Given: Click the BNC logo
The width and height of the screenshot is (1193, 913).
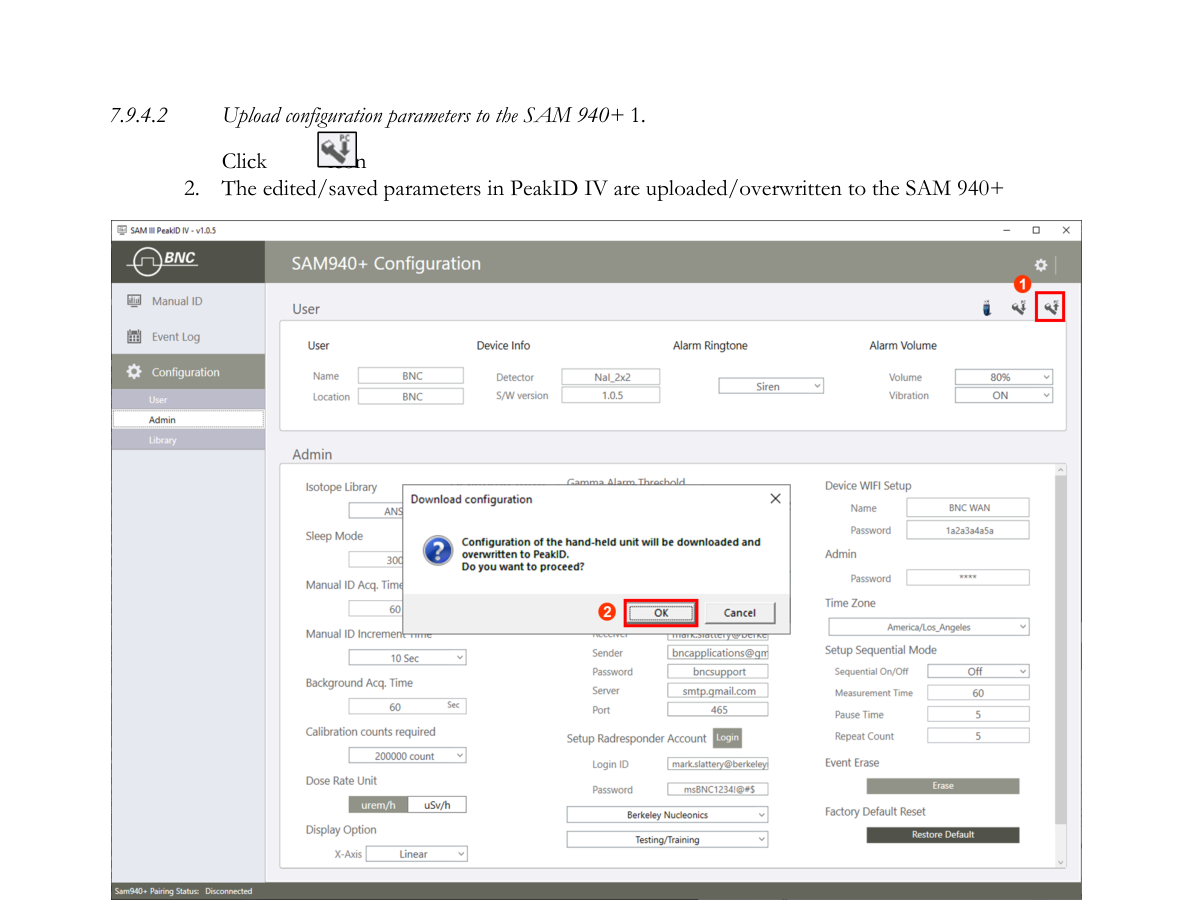Looking at the screenshot, I should 164,261.
